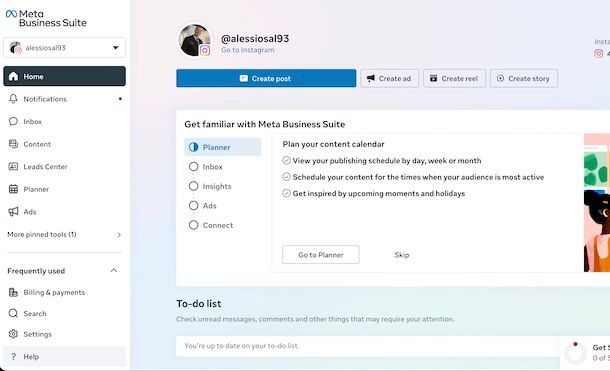This screenshot has width=610, height=371.
Task: Open Notifications in the sidebar menu
Action: click(x=65, y=99)
